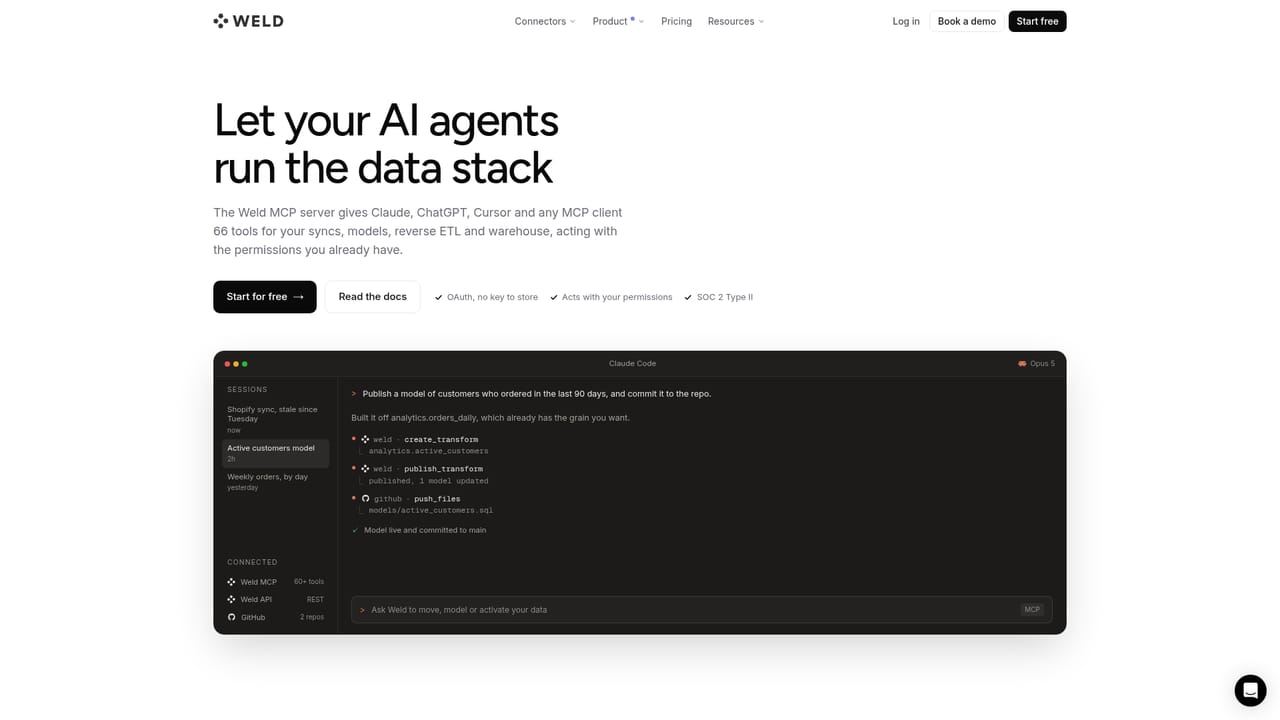
Task: Click the CONNECTED heading in sidebar
Action: [252, 562]
